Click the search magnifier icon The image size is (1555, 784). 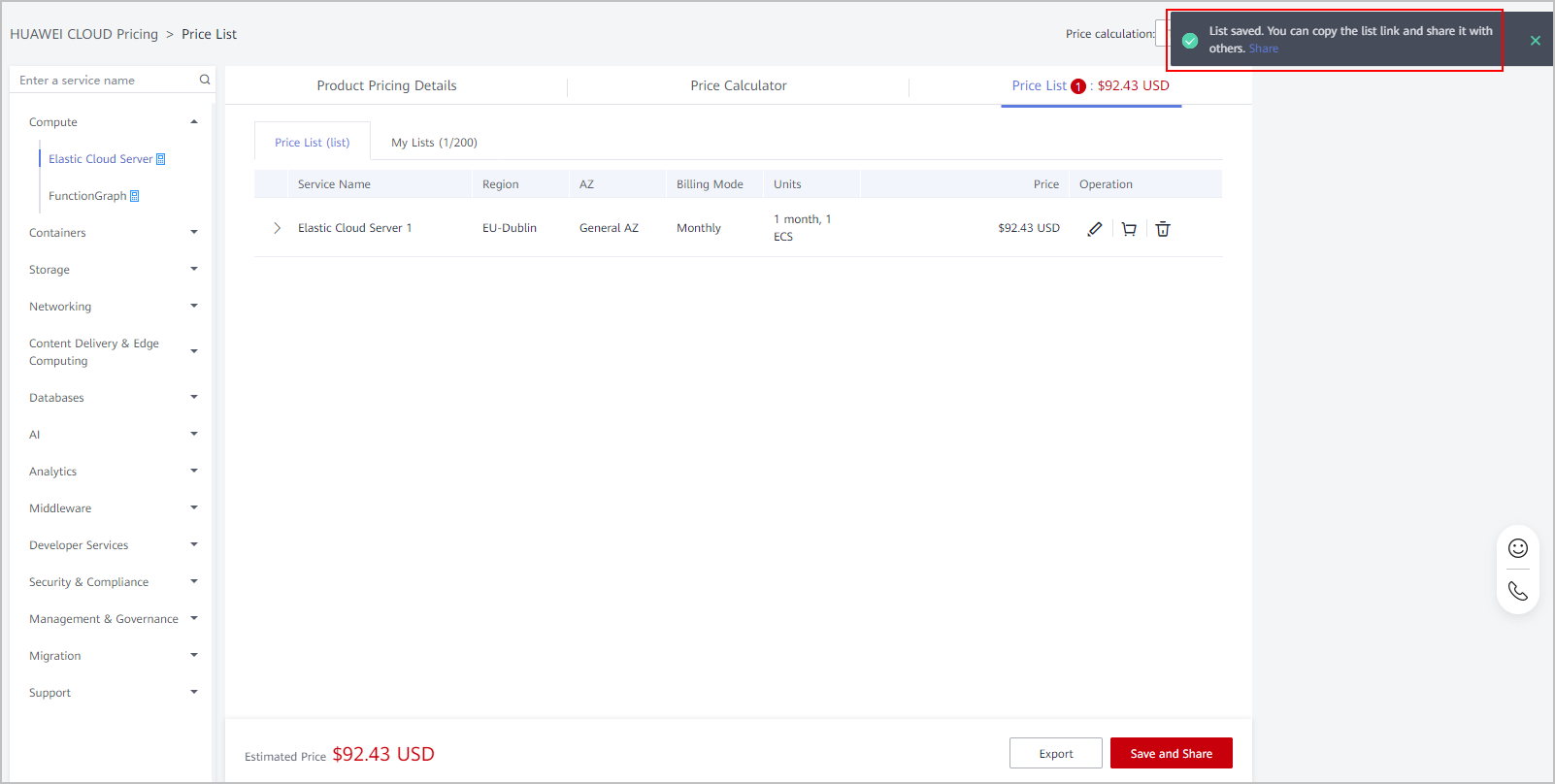(x=205, y=80)
